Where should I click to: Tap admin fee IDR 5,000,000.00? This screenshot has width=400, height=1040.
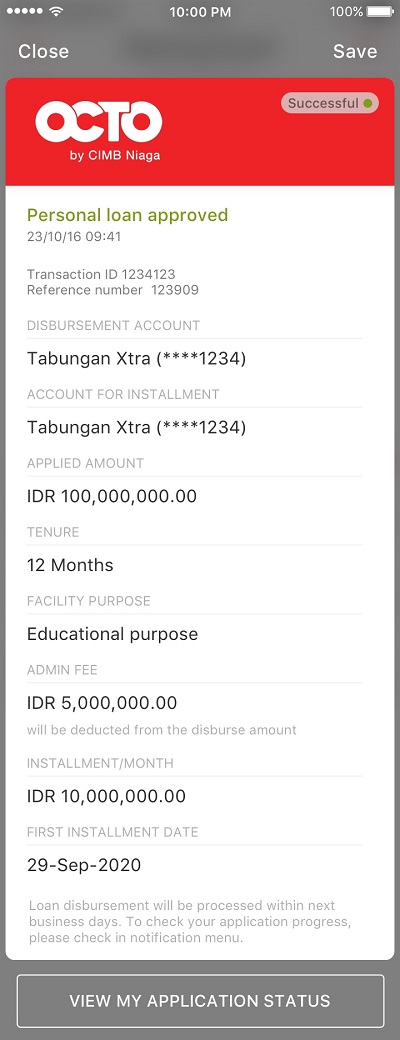point(102,702)
